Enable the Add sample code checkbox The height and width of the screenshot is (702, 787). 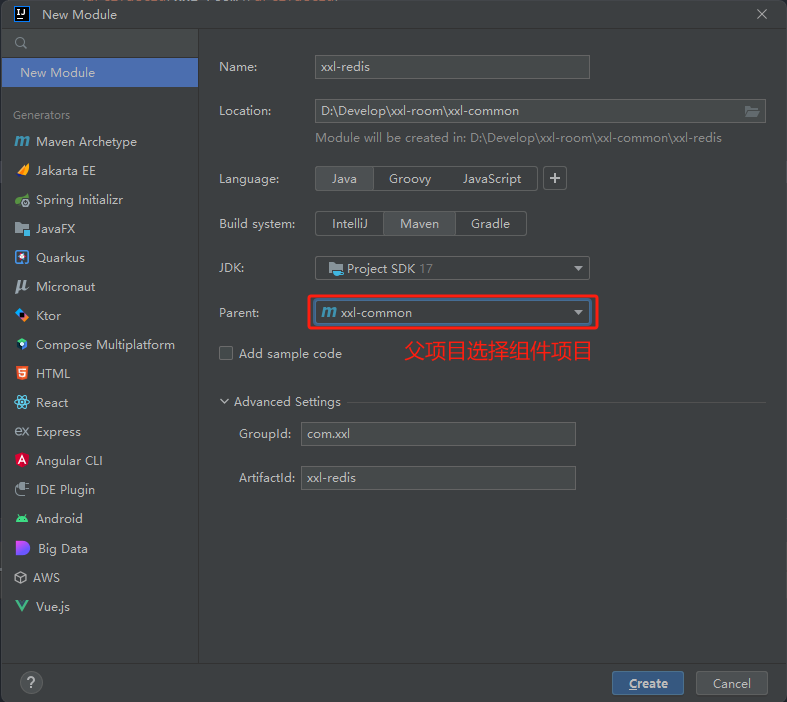coord(226,353)
